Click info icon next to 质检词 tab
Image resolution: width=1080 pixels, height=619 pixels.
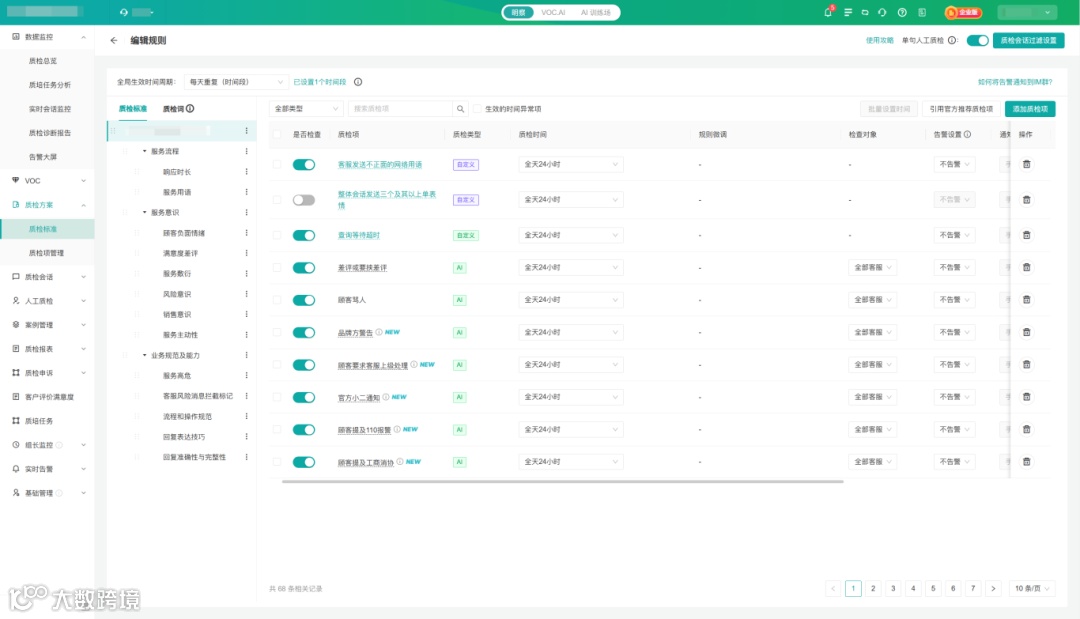(x=190, y=109)
